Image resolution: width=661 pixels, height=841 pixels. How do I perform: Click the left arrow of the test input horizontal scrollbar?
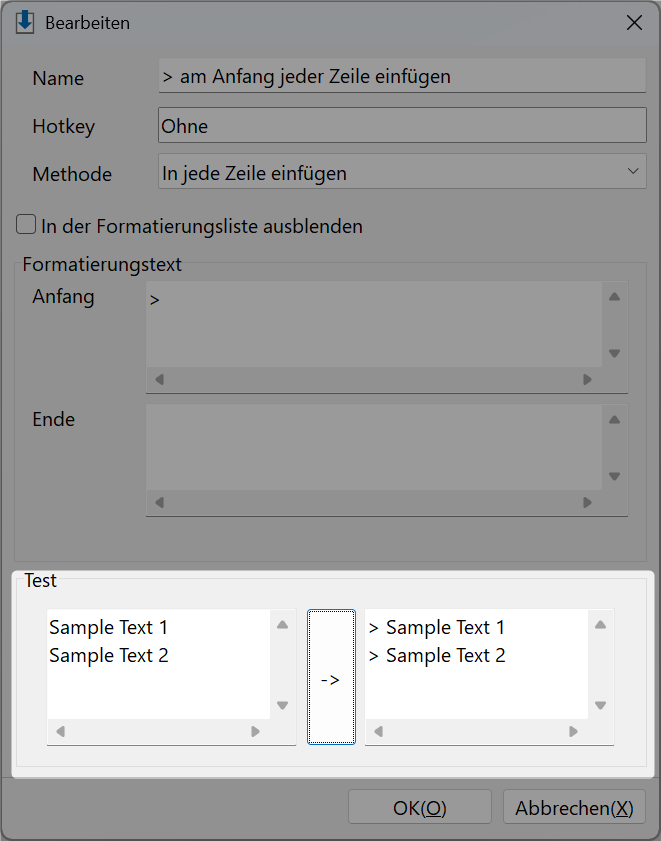pos(61,732)
